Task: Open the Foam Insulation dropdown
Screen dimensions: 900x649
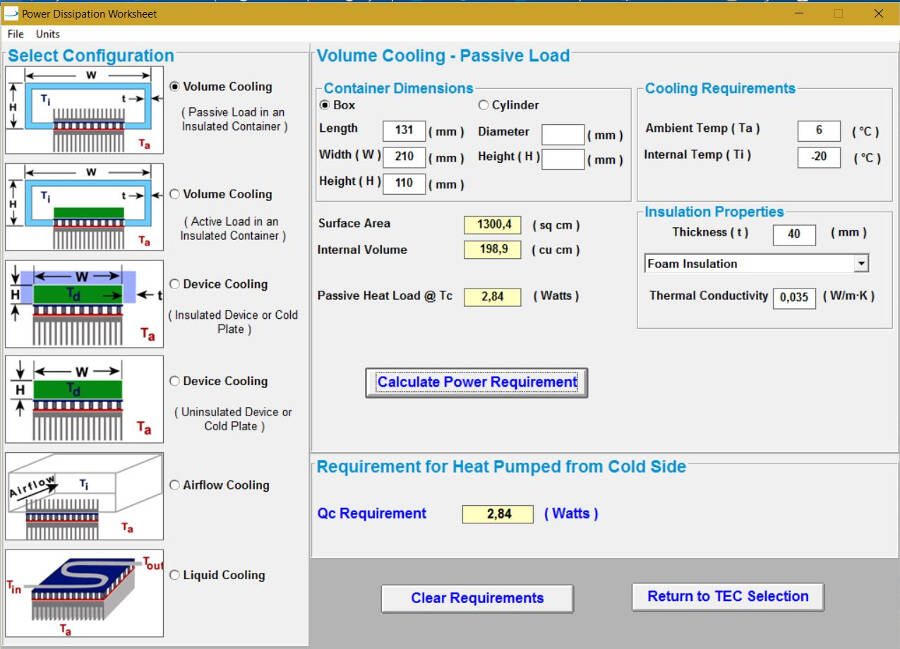Action: point(858,263)
